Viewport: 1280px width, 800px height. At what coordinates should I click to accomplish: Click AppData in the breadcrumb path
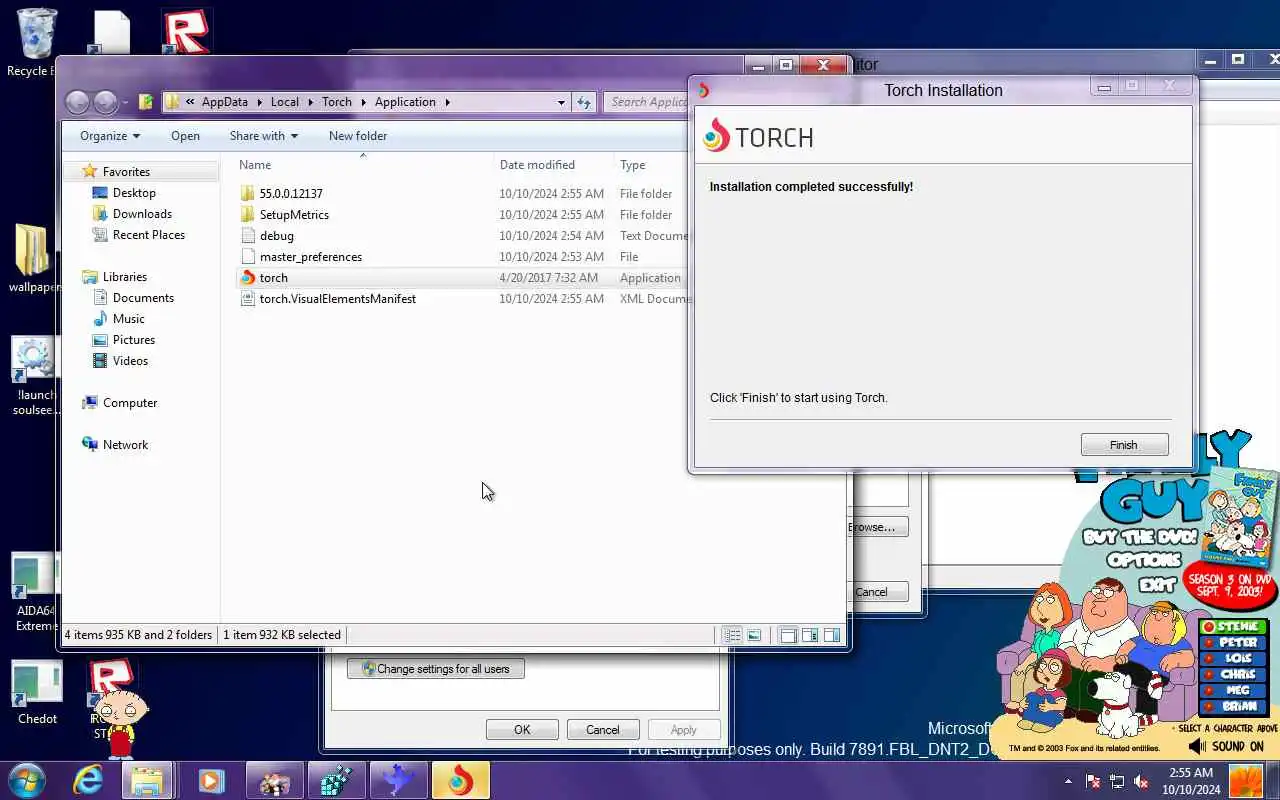pos(224,102)
